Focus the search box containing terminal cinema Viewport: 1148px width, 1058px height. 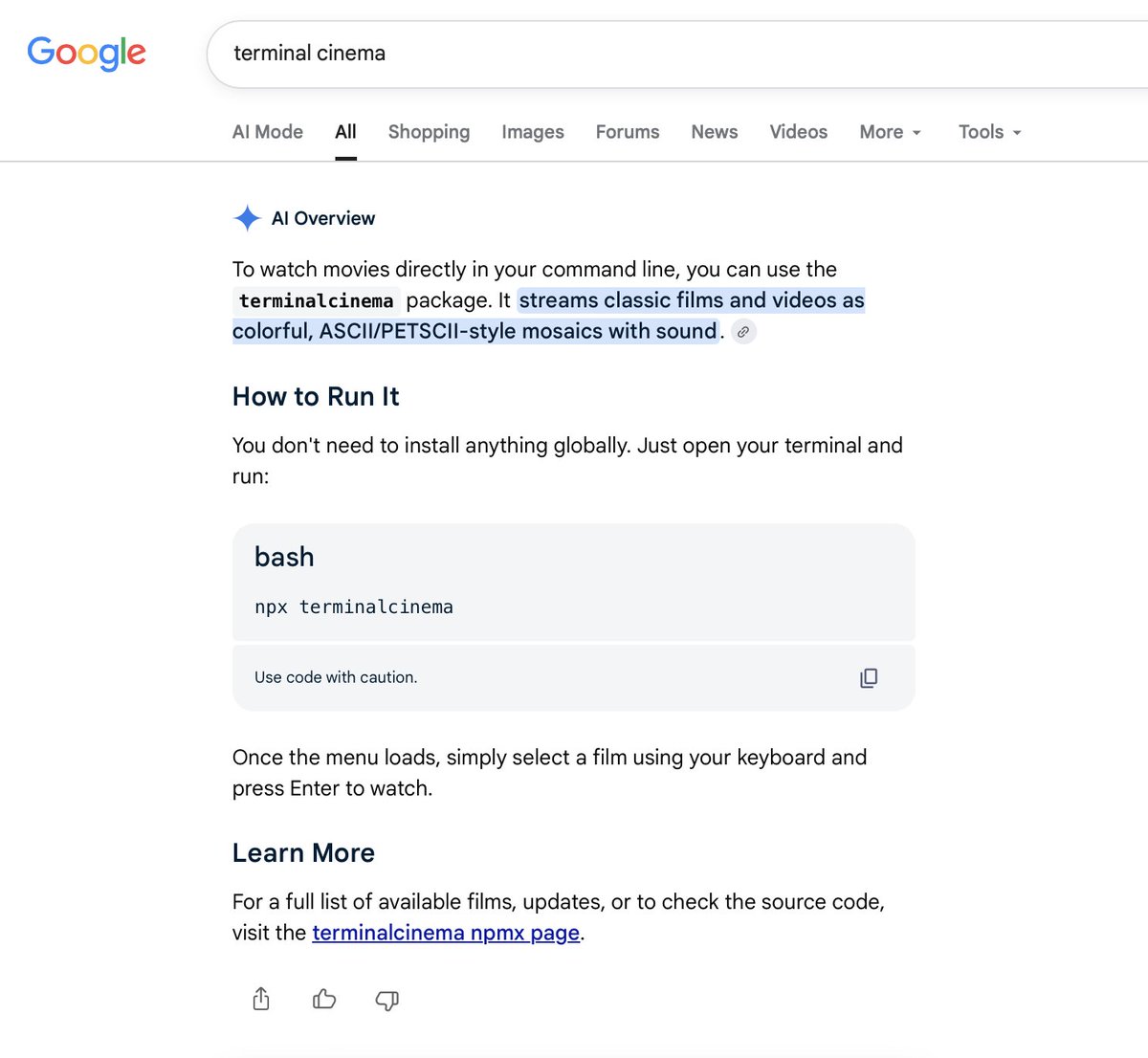tap(677, 54)
